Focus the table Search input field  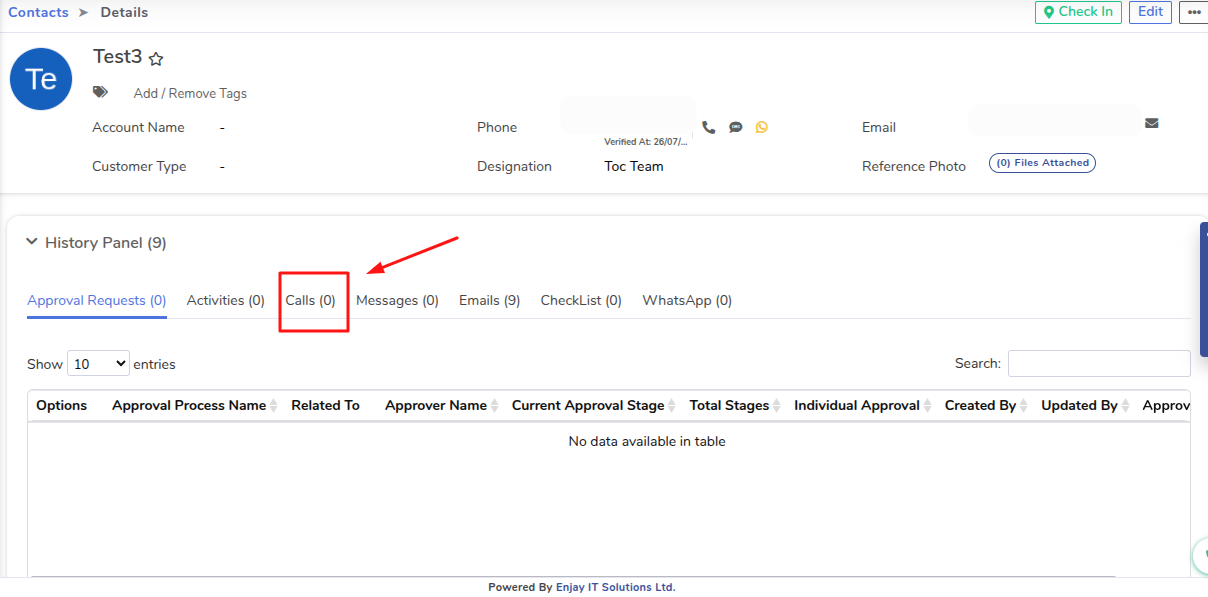1098,364
